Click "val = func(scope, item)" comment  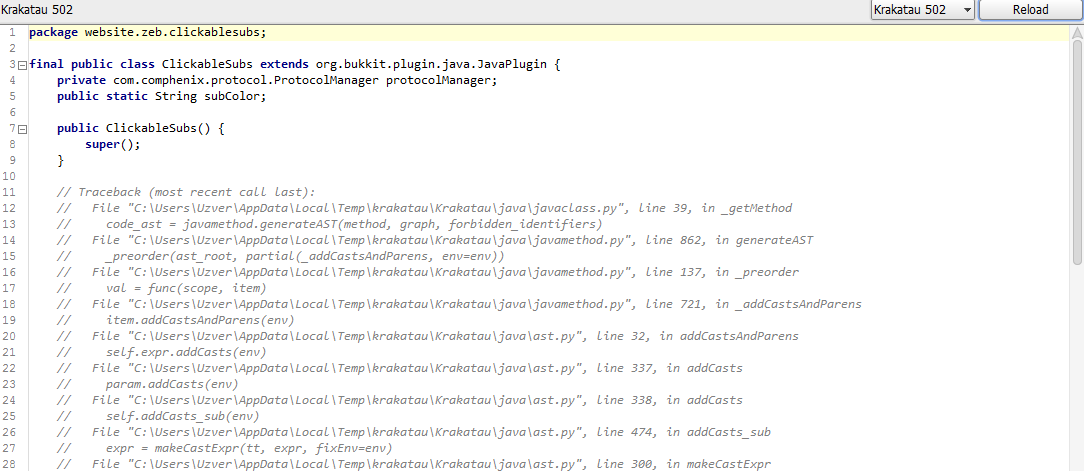162,288
